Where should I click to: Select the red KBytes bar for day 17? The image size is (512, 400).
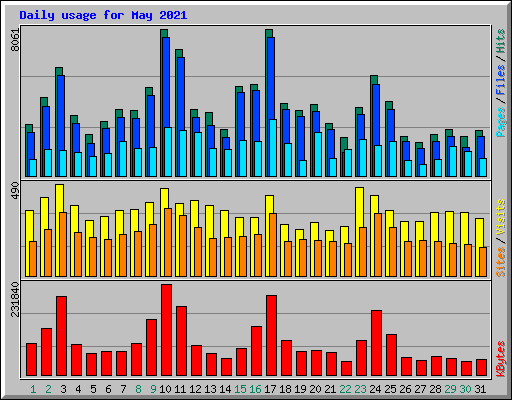[x=271, y=335]
